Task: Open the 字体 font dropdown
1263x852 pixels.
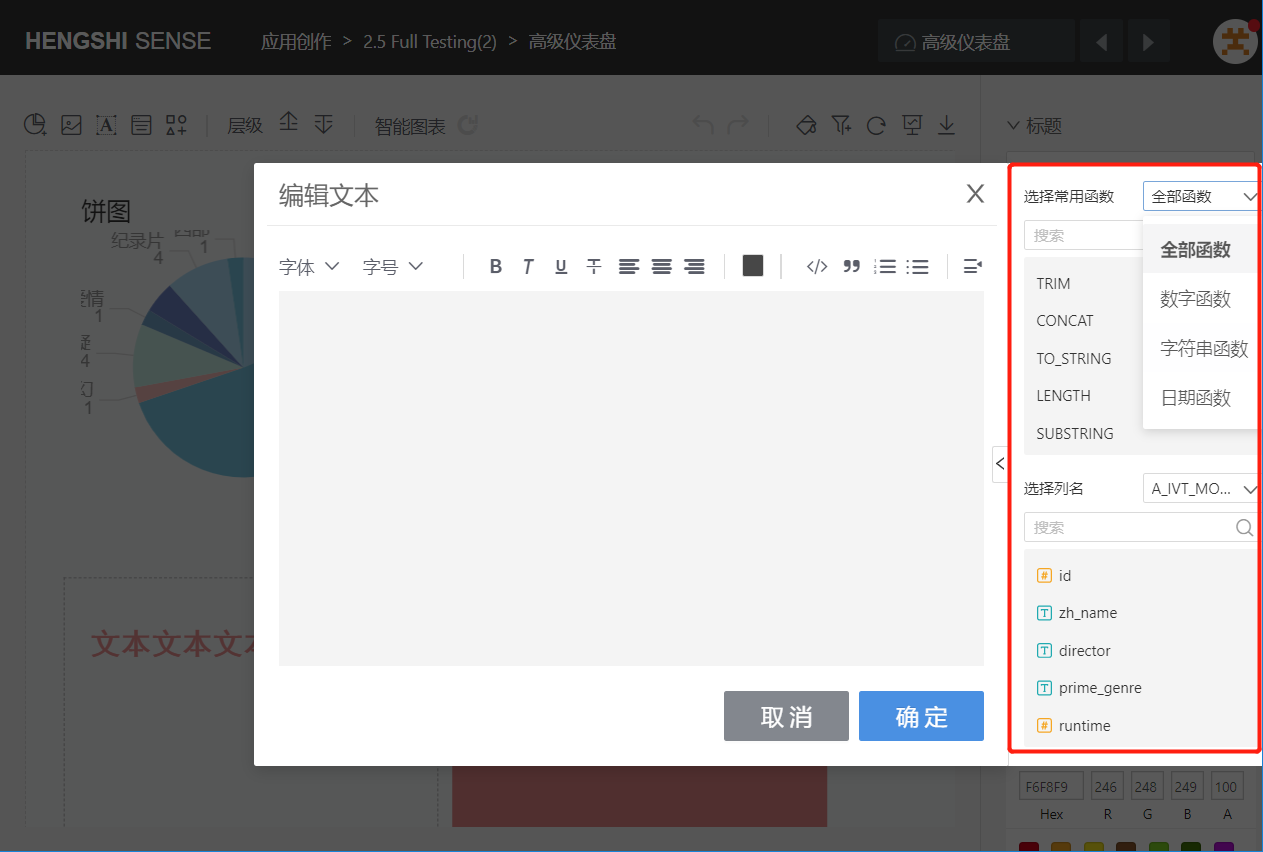Action: click(x=309, y=267)
